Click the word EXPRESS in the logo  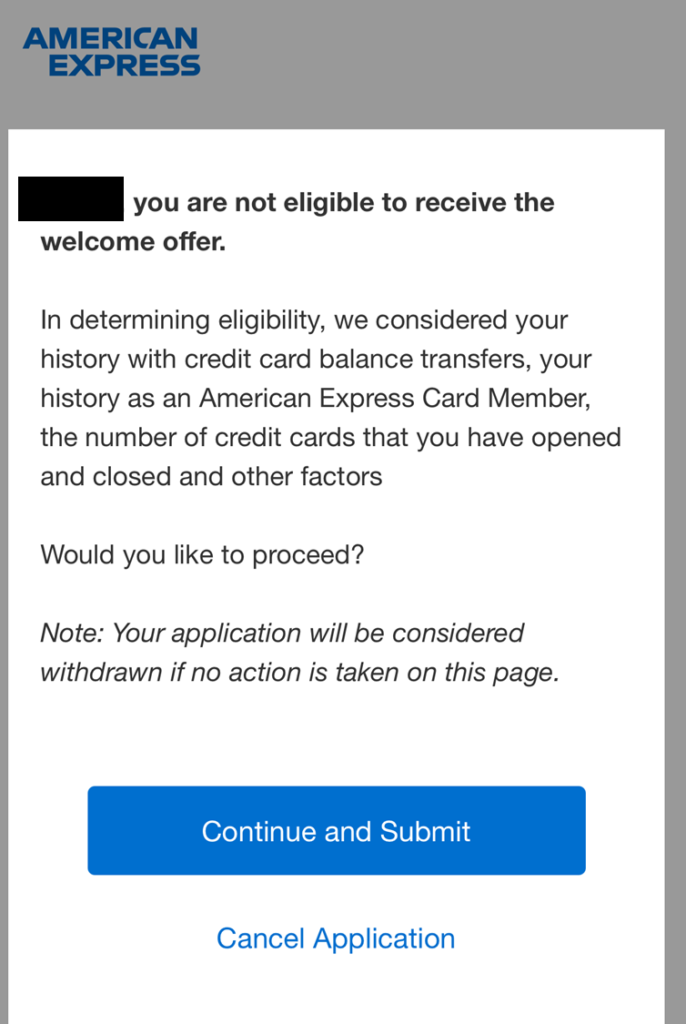click(125, 66)
